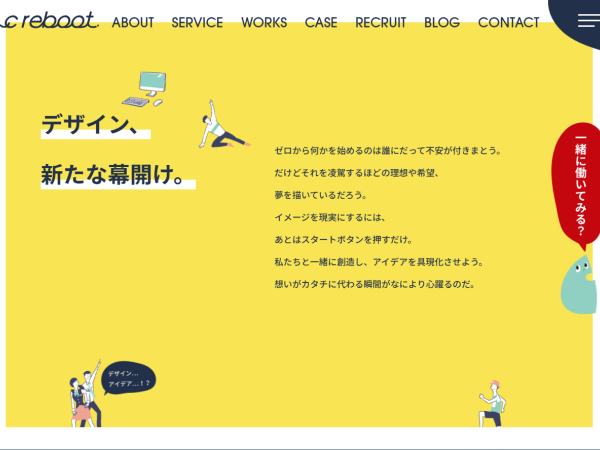Open the CASE navigation link
The height and width of the screenshot is (450, 600).
point(321,22)
